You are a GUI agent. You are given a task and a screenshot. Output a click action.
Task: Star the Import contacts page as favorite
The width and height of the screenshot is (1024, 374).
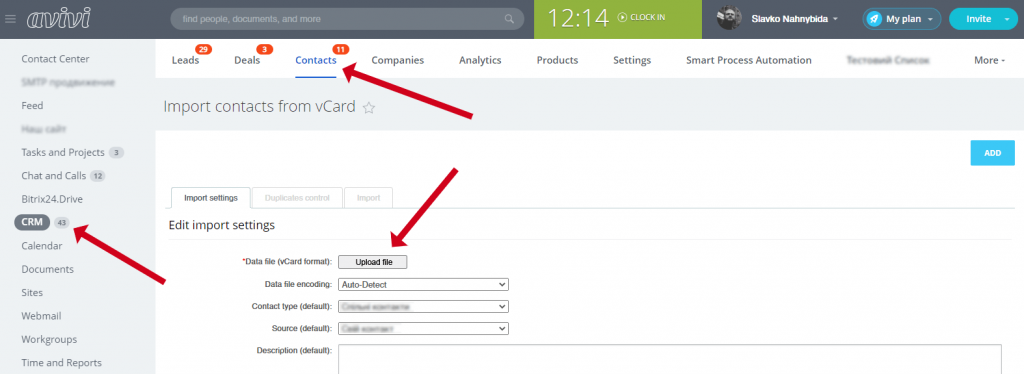point(369,108)
